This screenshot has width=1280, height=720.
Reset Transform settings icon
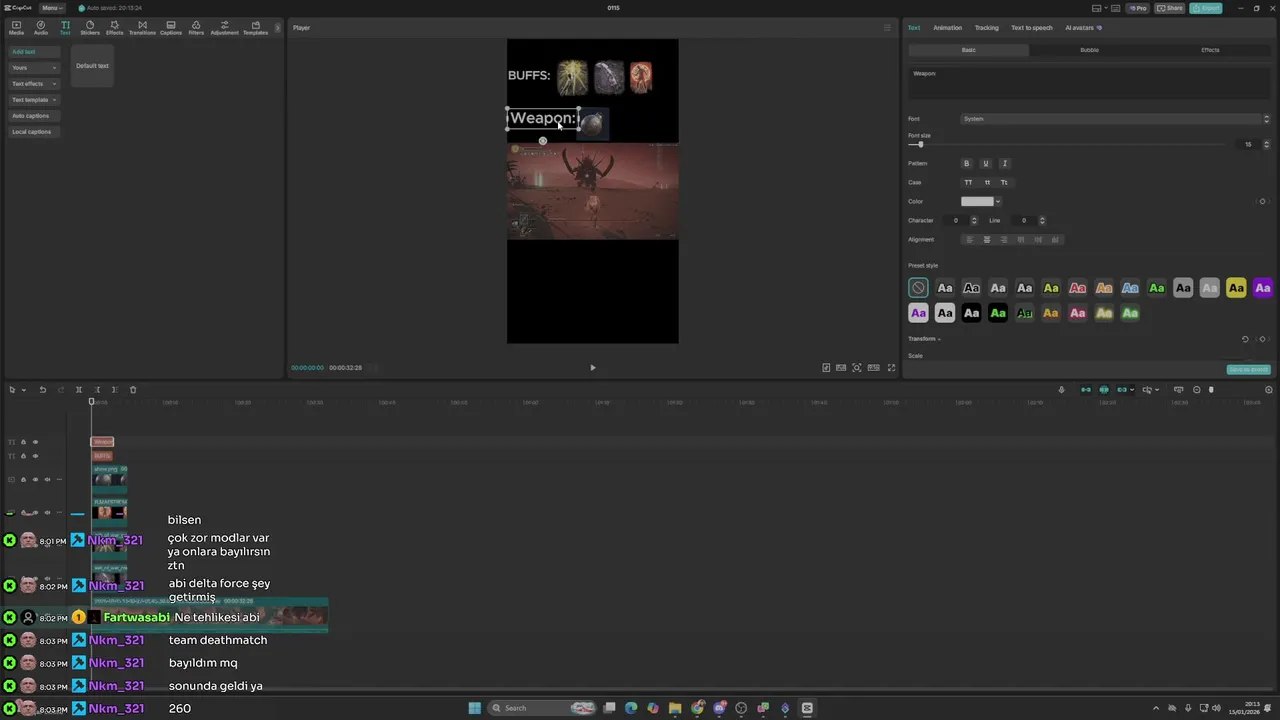click(1245, 339)
